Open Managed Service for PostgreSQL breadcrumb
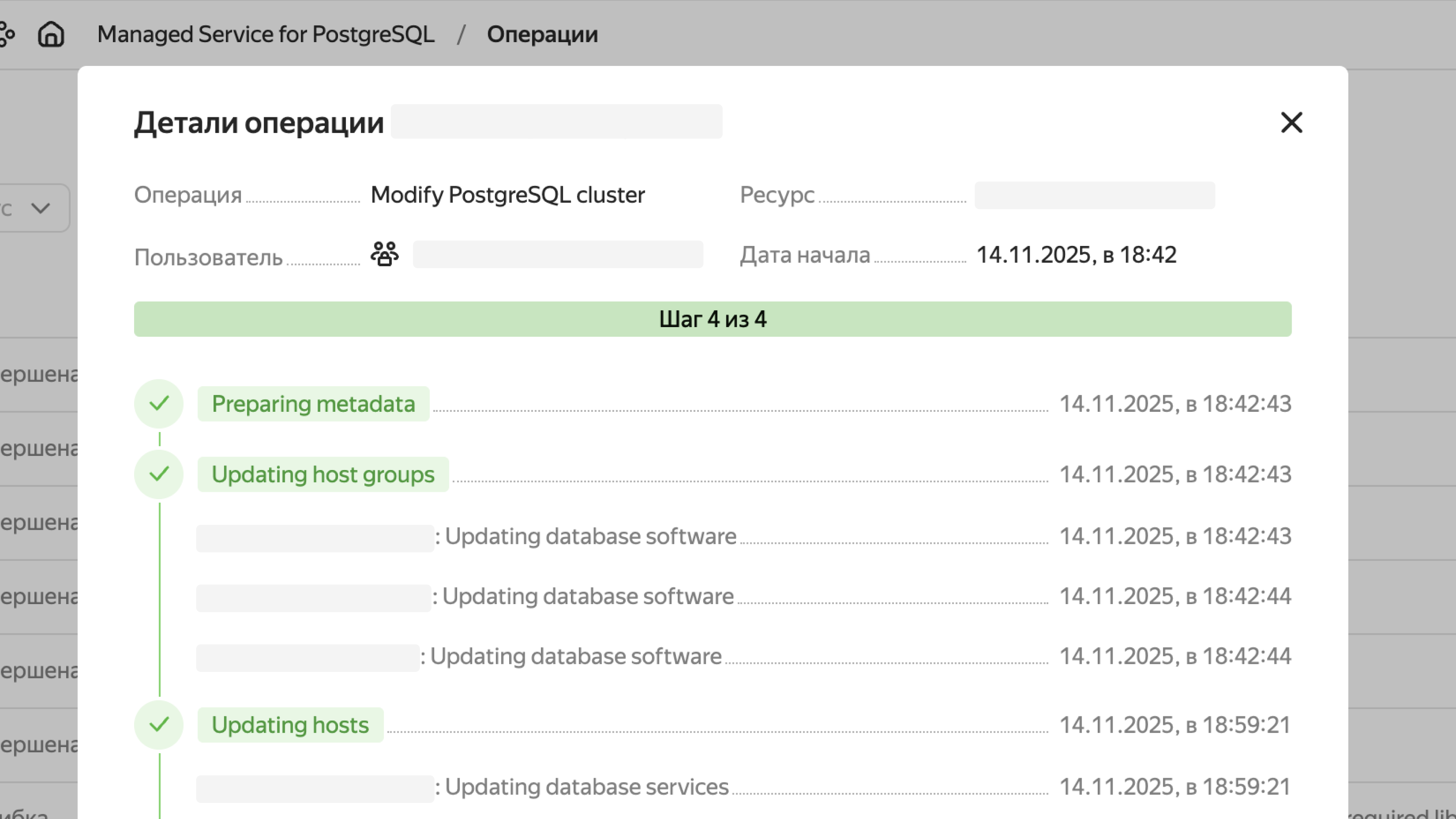 tap(266, 34)
